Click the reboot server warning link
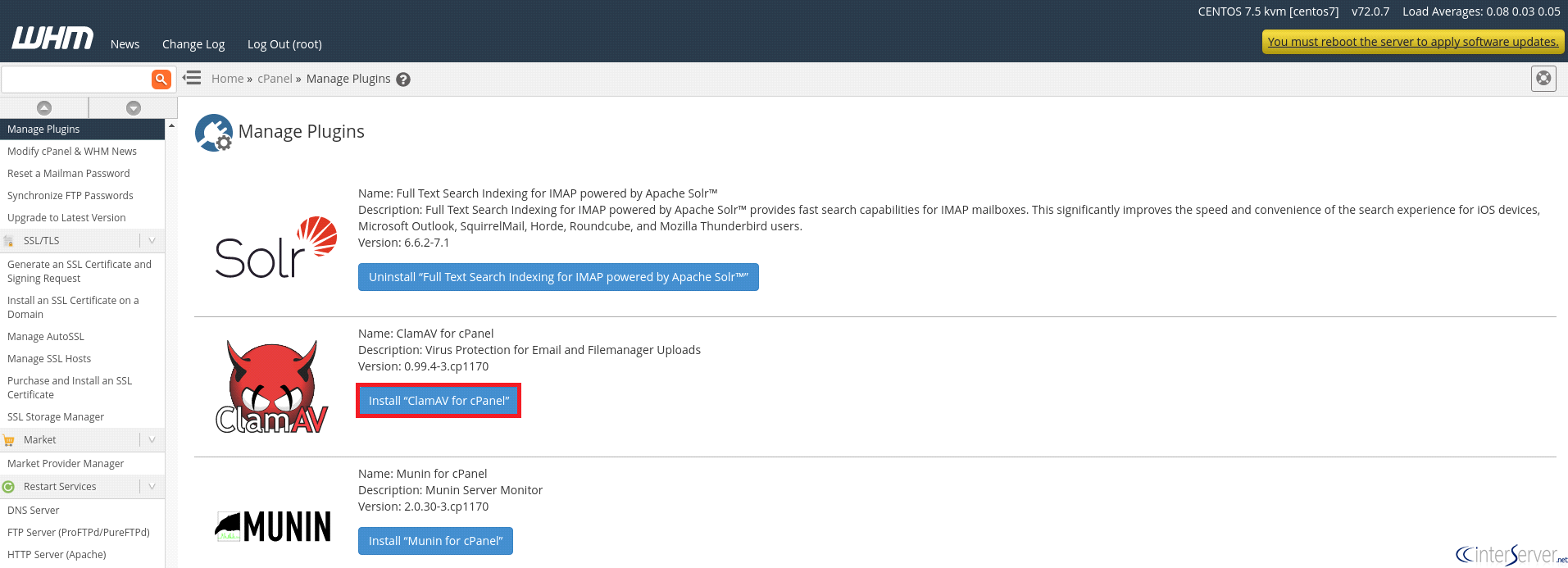The height and width of the screenshot is (568, 1568). pos(1413,42)
